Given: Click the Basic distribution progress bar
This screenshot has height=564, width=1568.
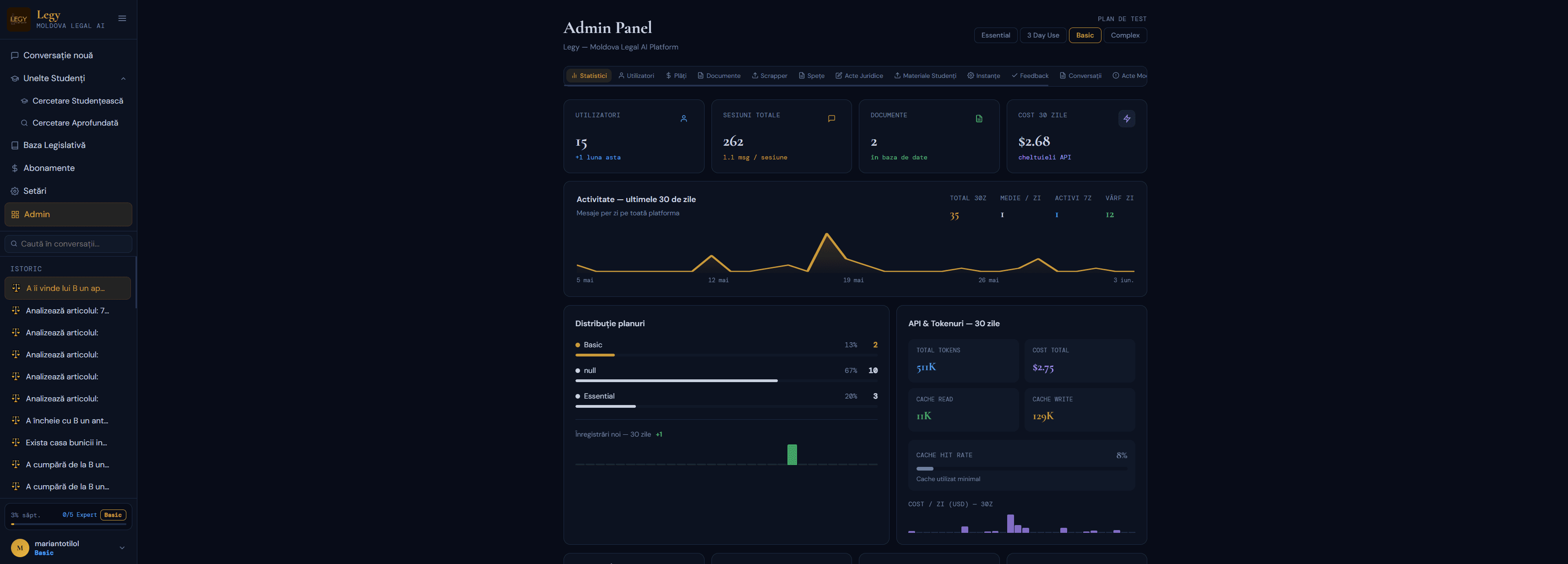Looking at the screenshot, I should pos(726,355).
